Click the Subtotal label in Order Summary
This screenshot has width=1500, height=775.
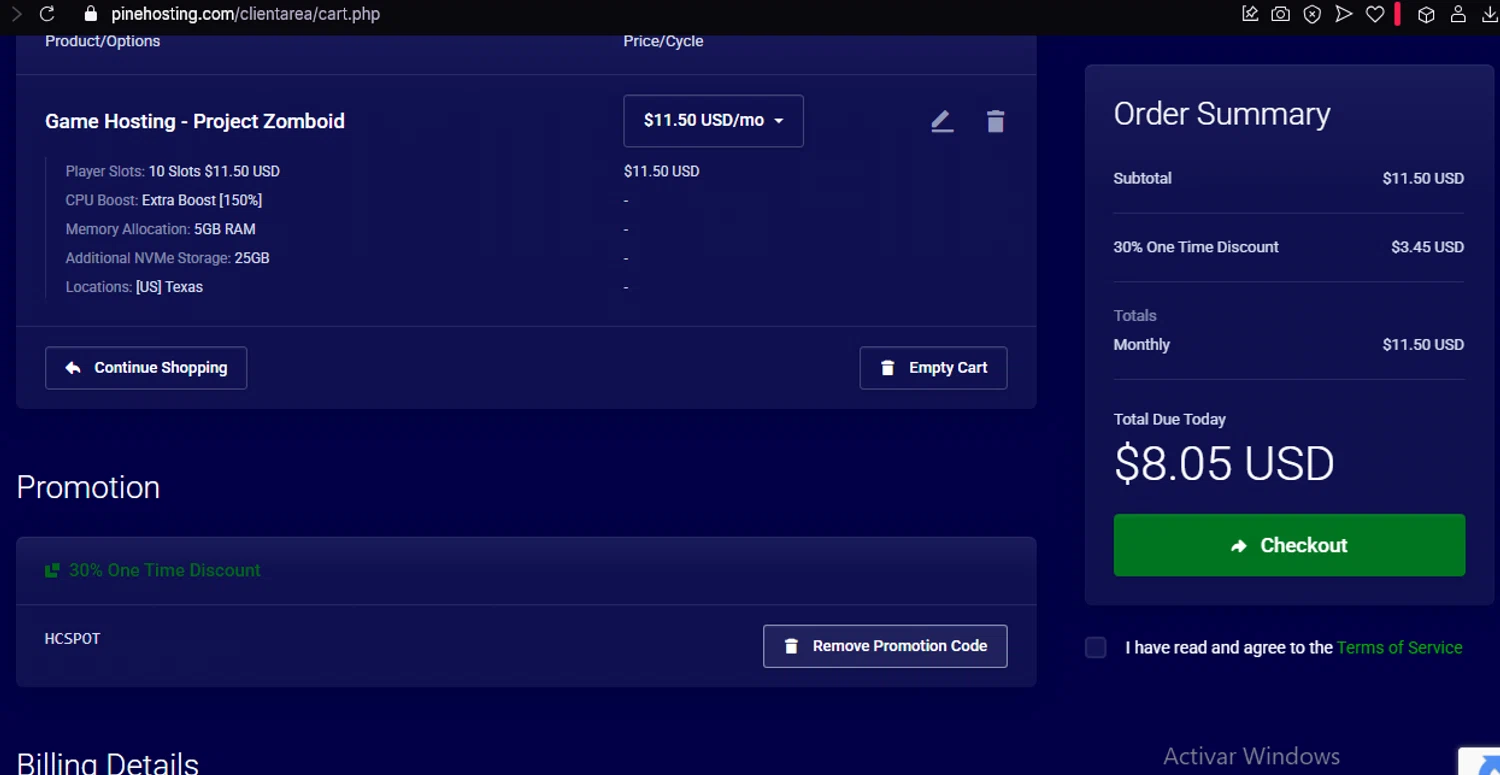click(1142, 178)
